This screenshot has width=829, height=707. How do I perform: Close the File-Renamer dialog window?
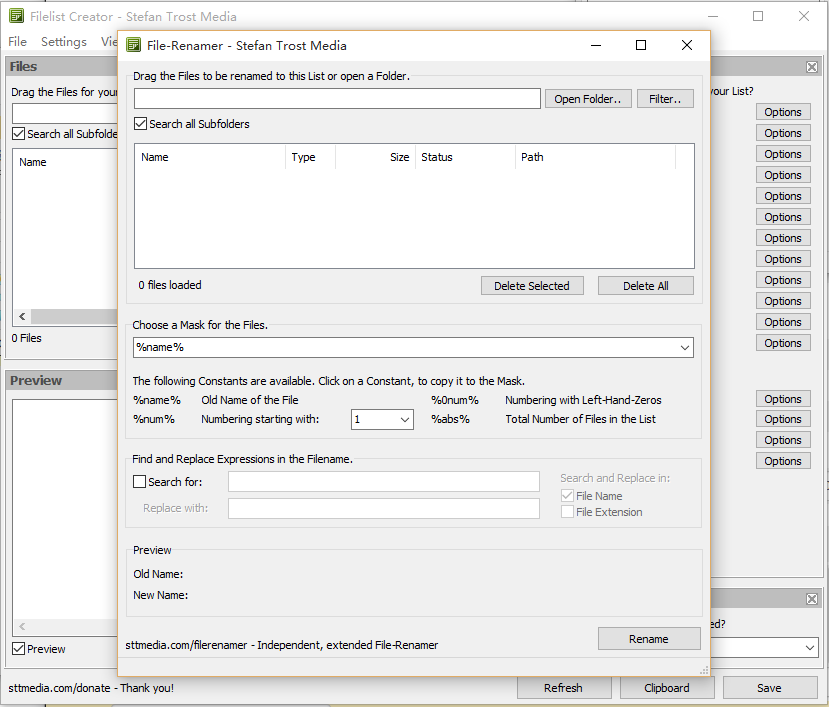[x=686, y=45]
